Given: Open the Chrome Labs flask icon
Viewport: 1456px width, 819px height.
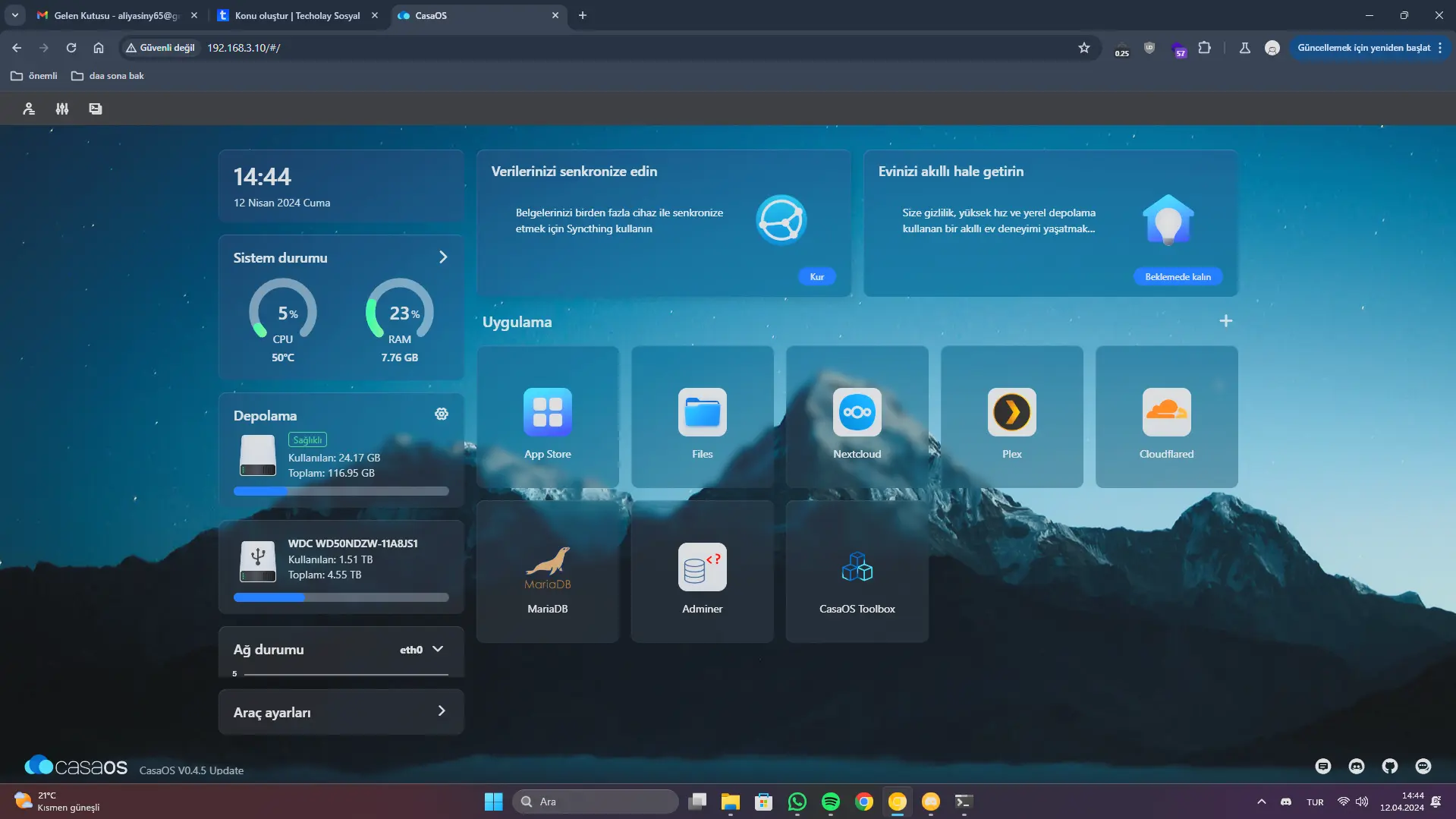Looking at the screenshot, I should [1245, 48].
